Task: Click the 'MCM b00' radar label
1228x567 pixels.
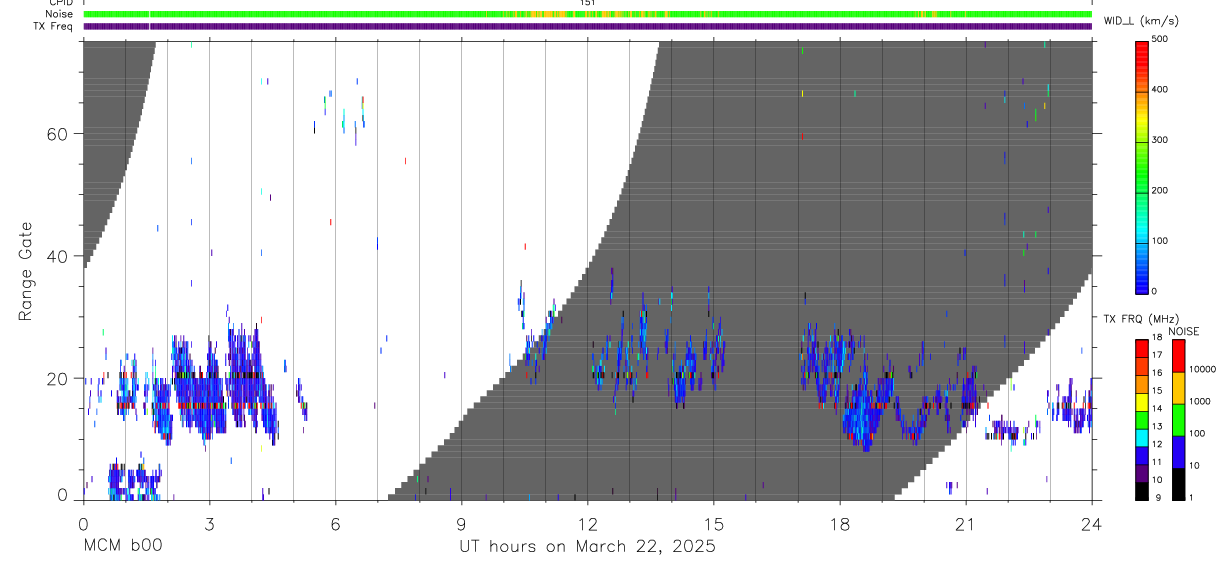Action: click(x=122, y=547)
